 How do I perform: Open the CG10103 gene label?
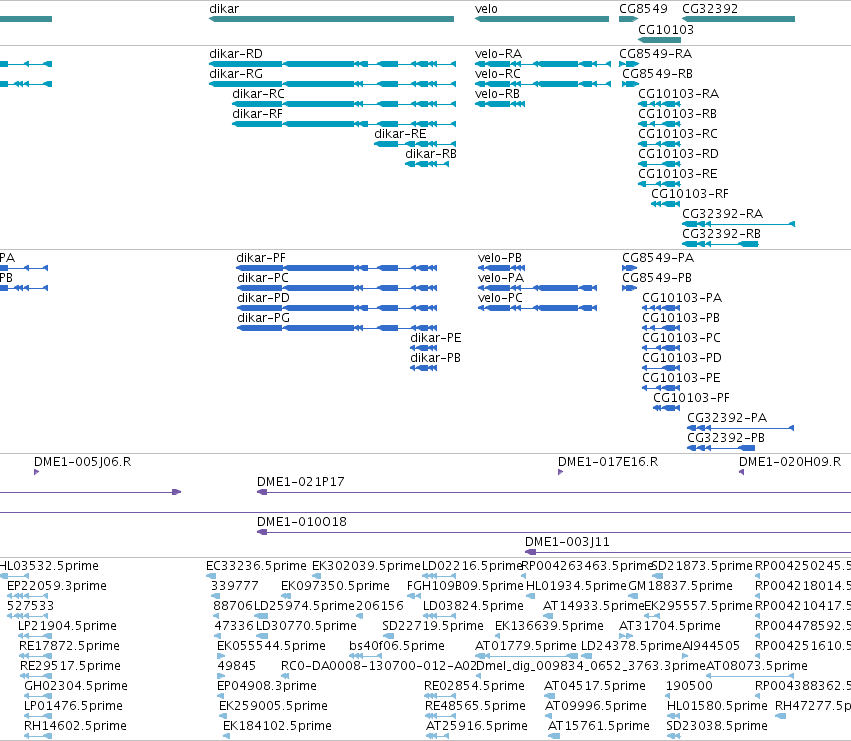click(666, 29)
